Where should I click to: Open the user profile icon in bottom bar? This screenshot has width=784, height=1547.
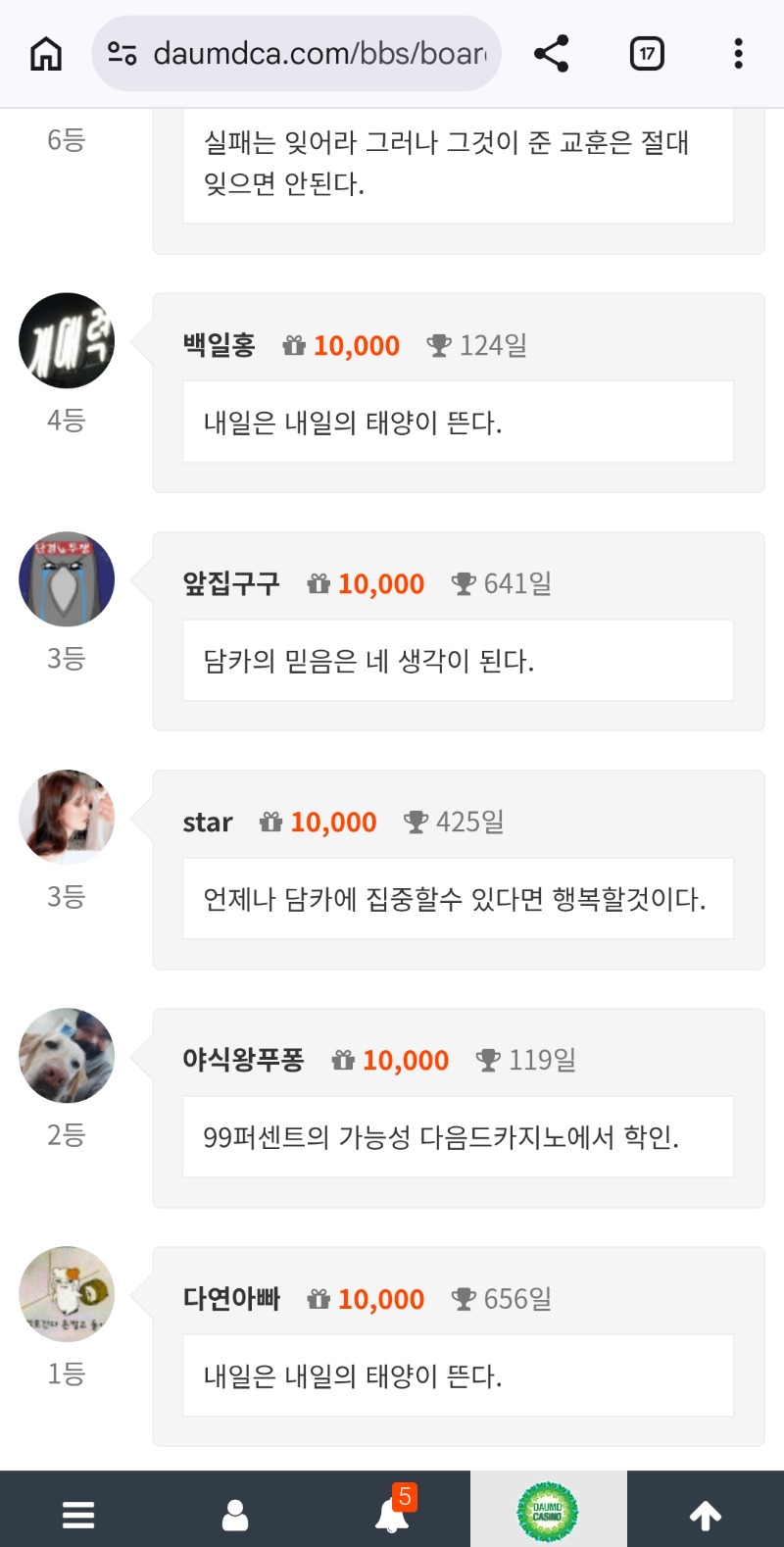coord(235,1515)
